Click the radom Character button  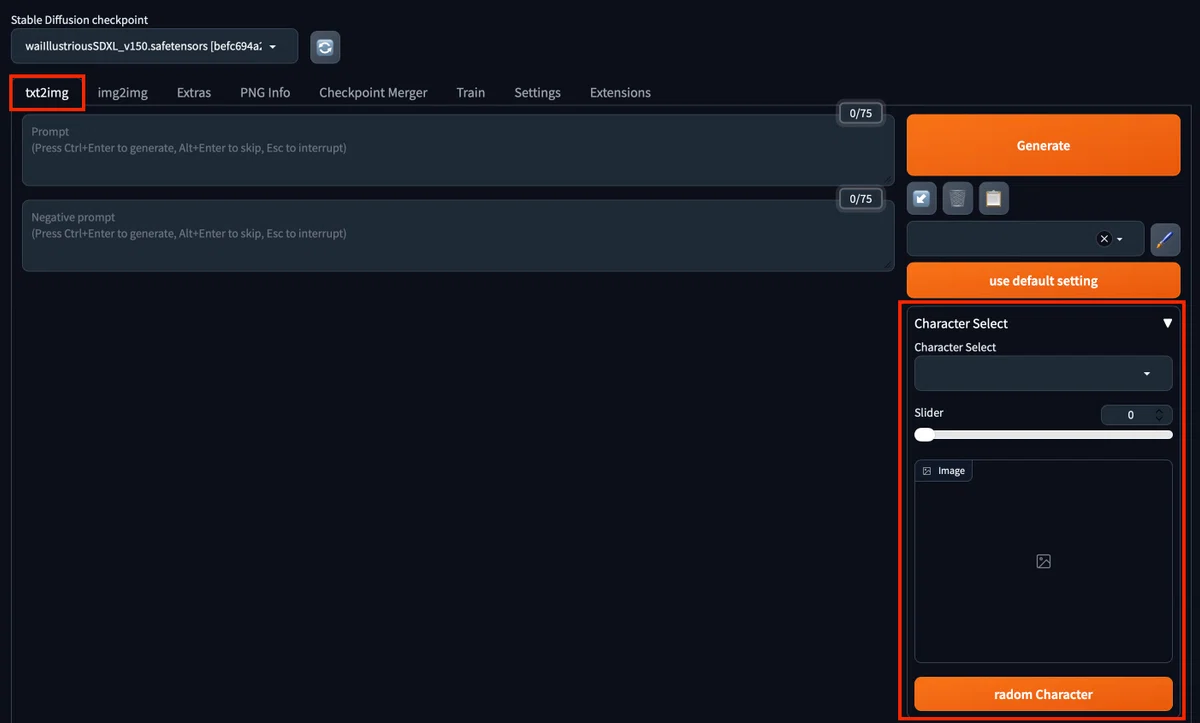click(1043, 694)
